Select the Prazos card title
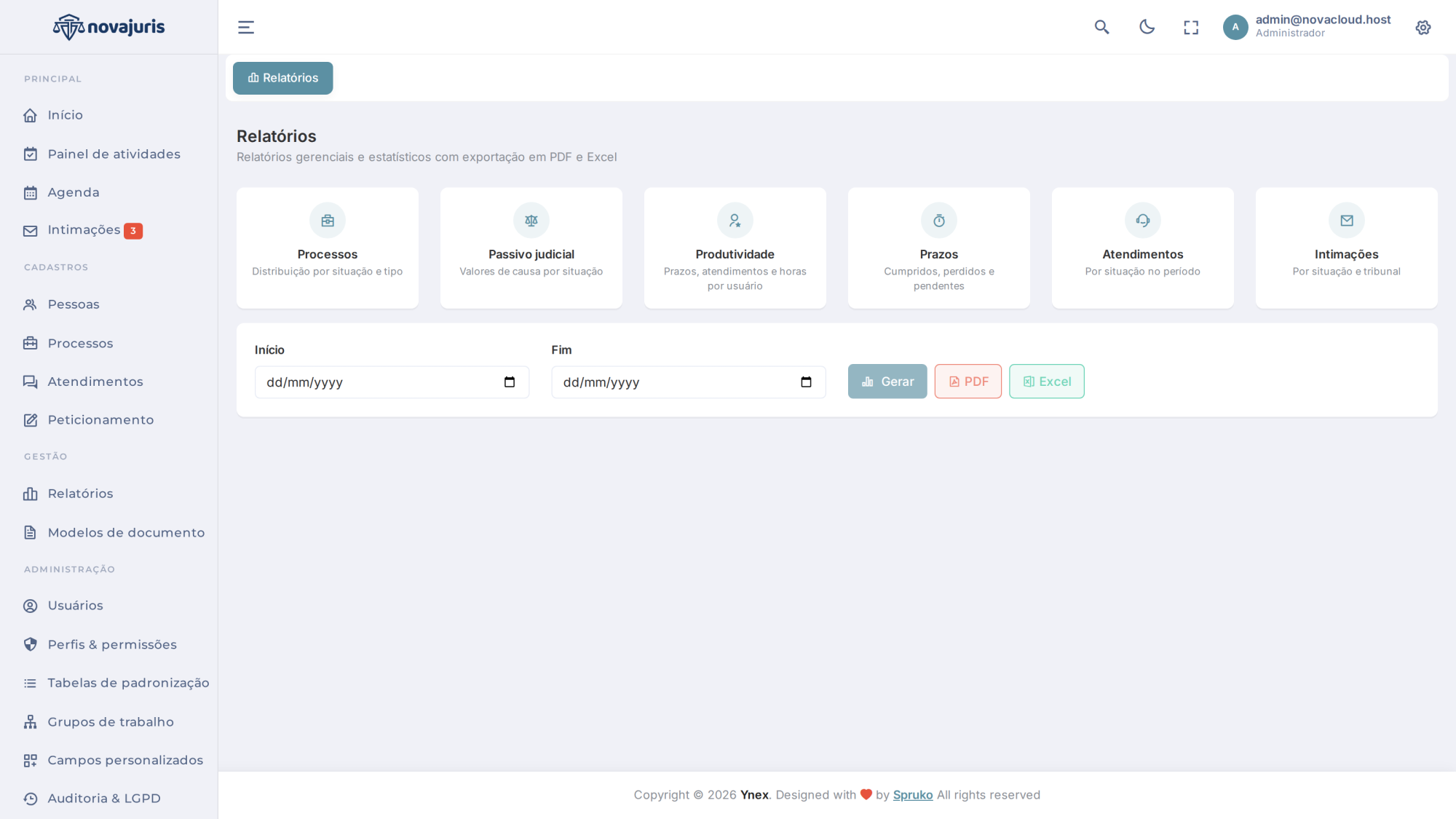The image size is (1456, 819). click(x=939, y=255)
